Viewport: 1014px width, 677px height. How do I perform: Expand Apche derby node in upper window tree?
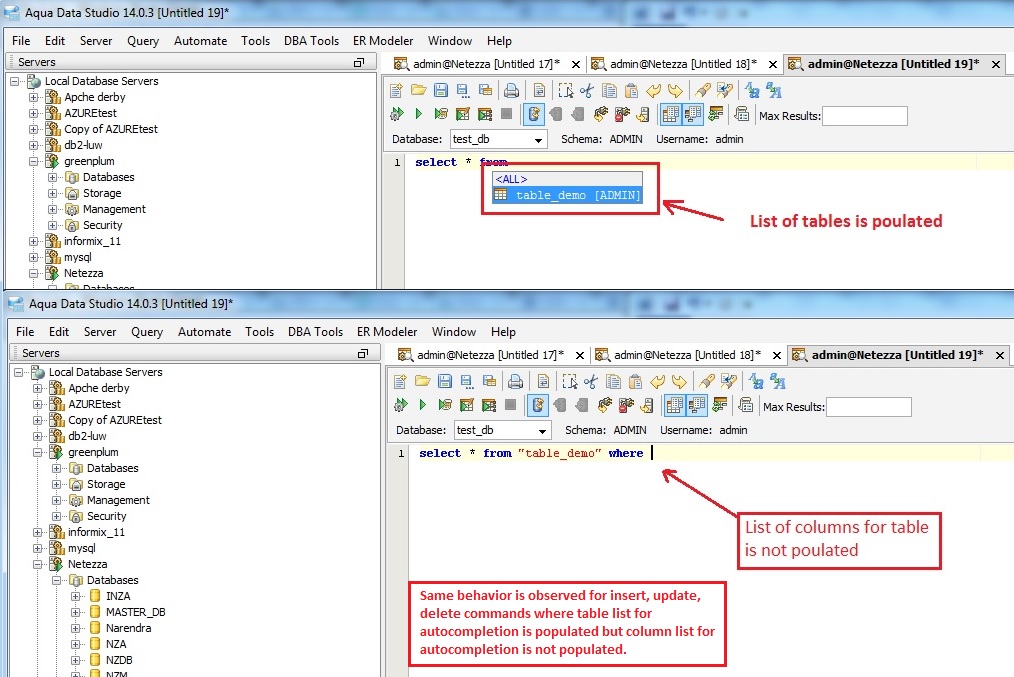pyautogui.click(x=34, y=97)
